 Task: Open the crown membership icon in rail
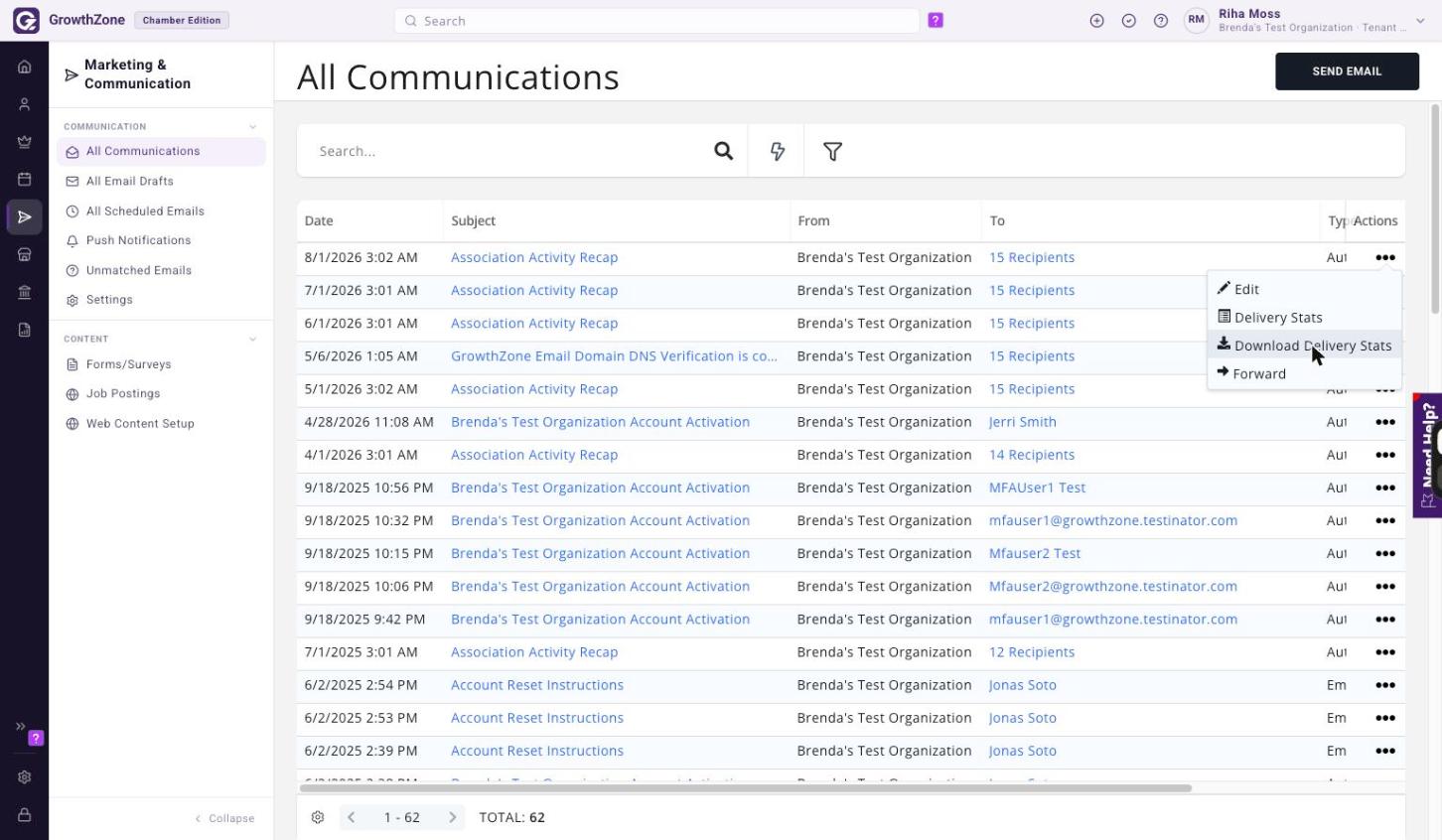coord(25,142)
